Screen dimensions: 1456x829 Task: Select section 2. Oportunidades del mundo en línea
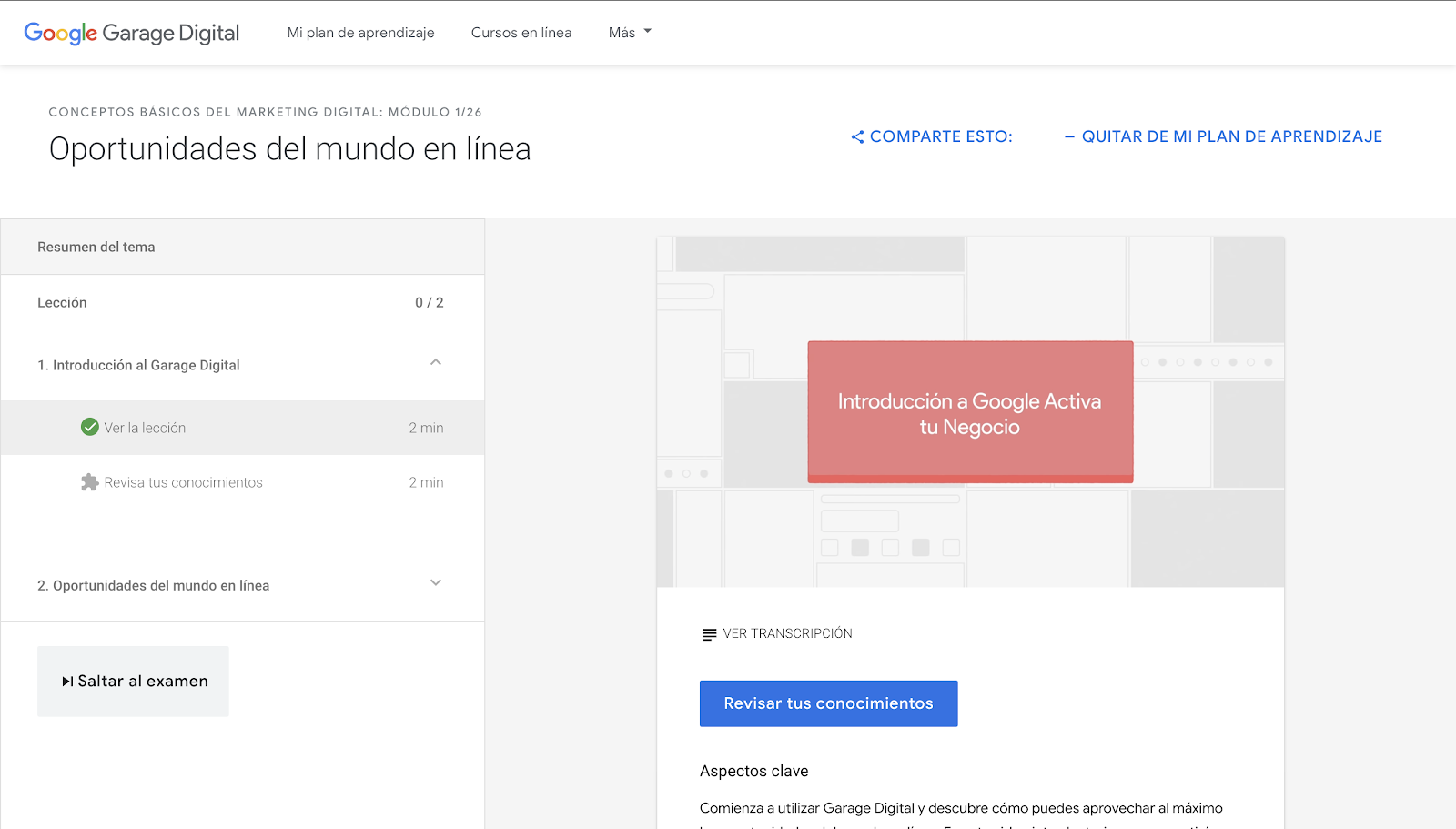(242, 585)
